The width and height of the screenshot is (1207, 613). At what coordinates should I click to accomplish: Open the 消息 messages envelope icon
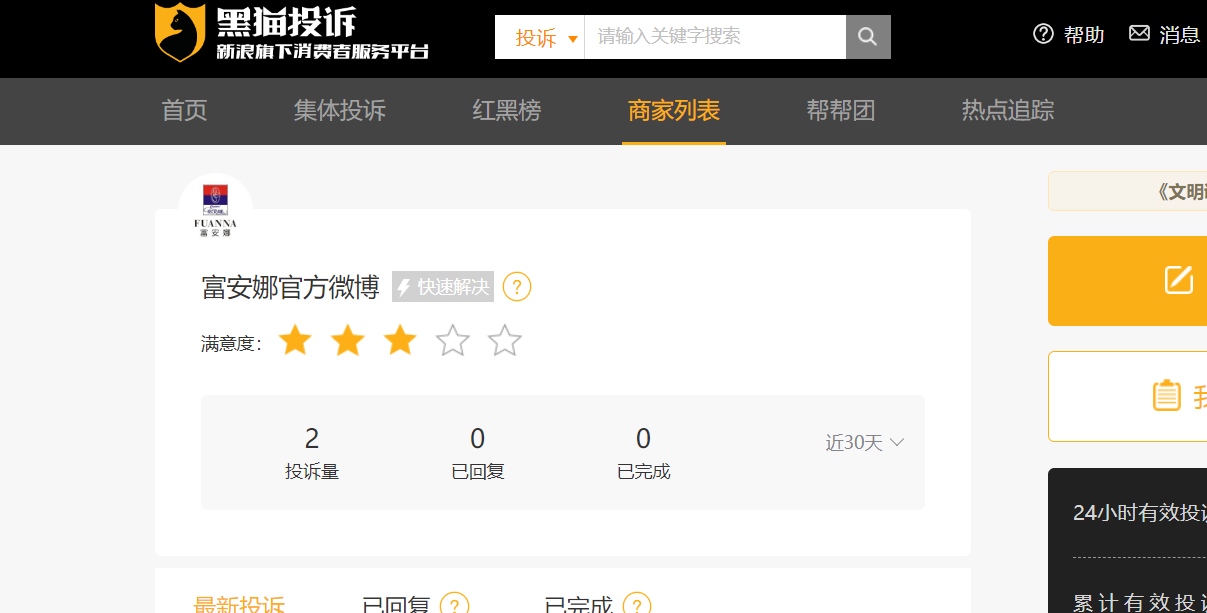[1139, 34]
